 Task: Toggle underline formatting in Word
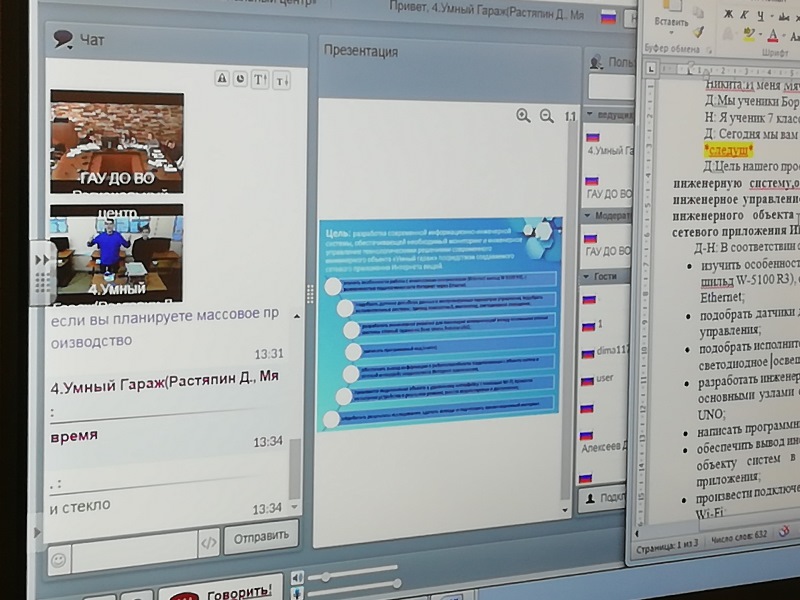(x=759, y=13)
